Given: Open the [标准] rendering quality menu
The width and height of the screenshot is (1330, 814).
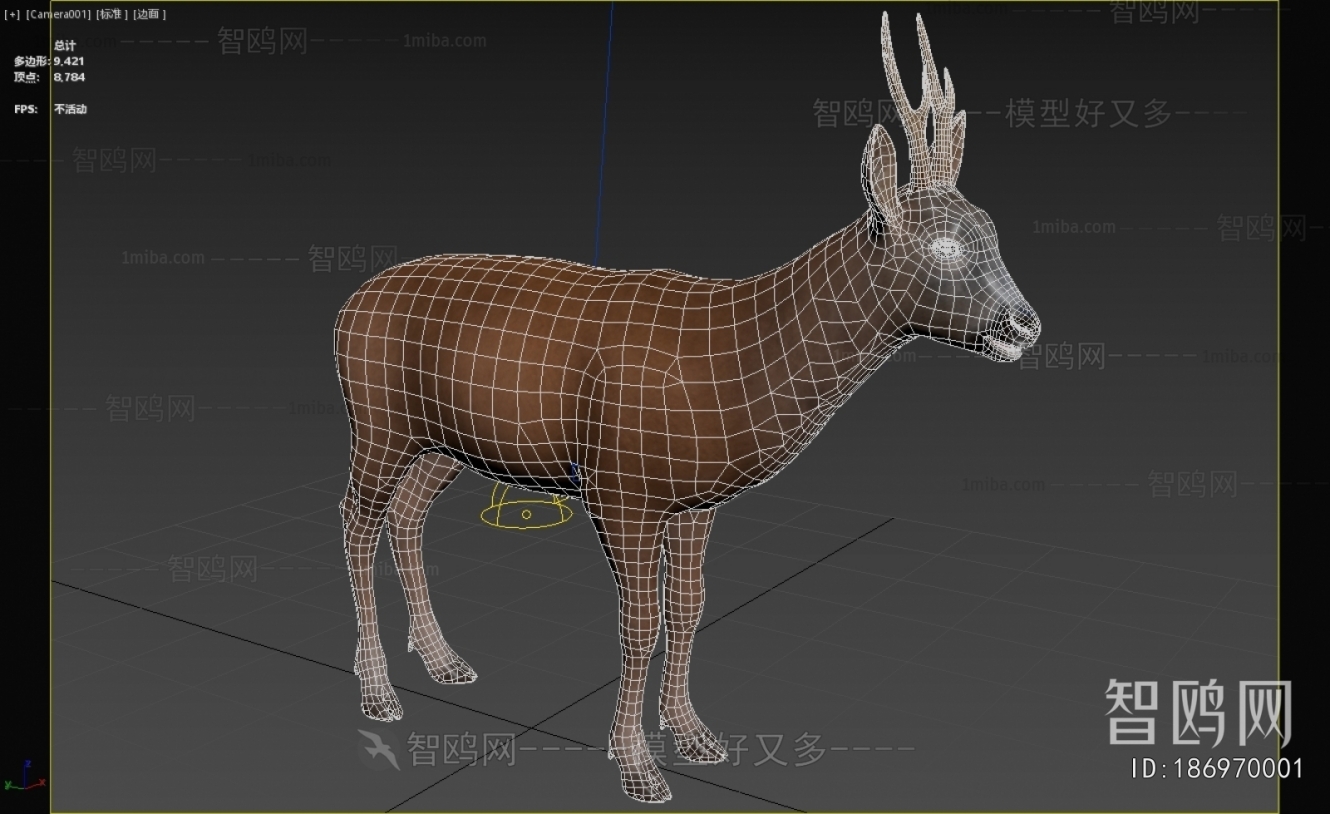Looking at the screenshot, I should pyautogui.click(x=112, y=14).
